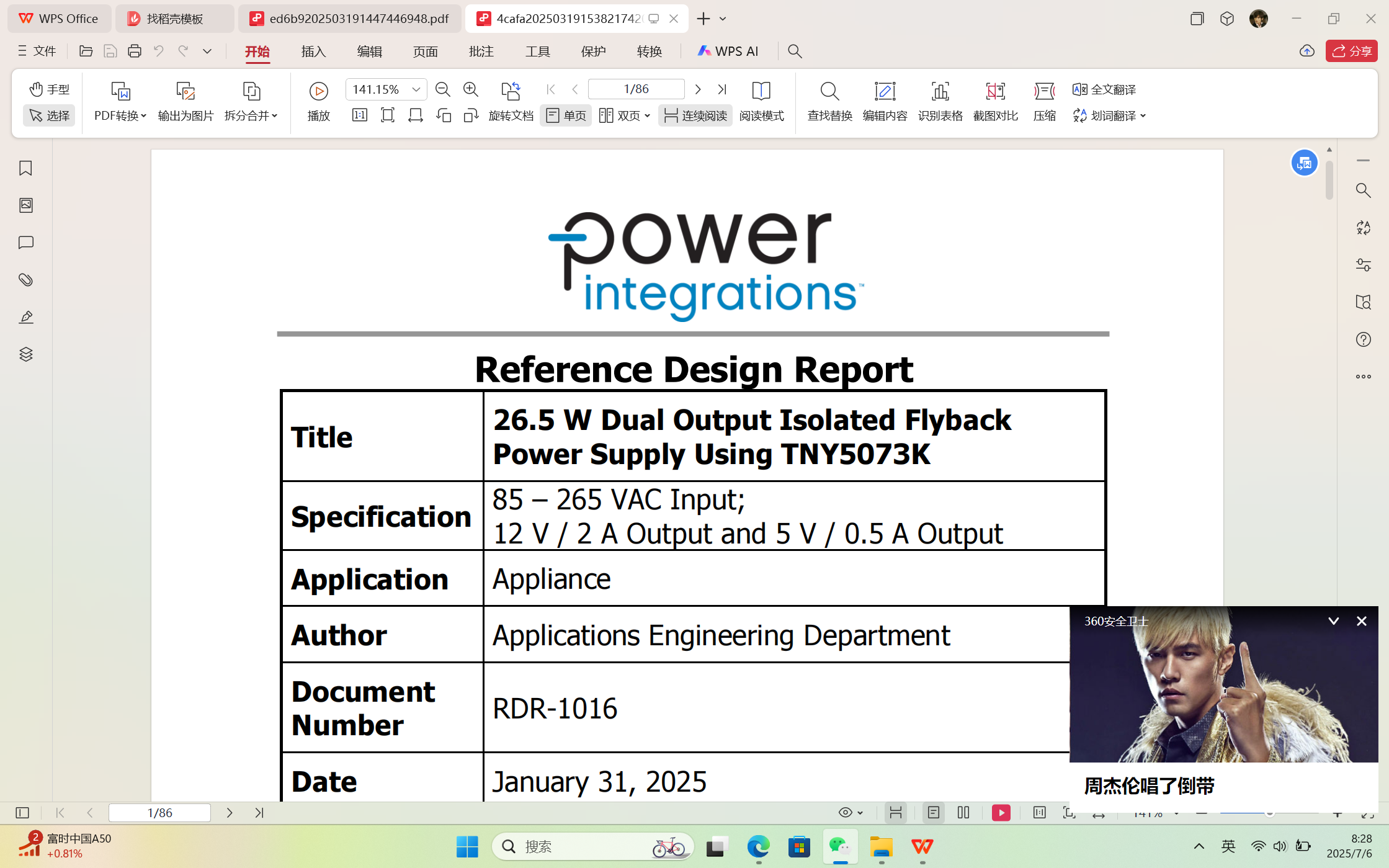Click the zoom out magnifier icon
The width and height of the screenshot is (1389, 868).
click(x=443, y=89)
